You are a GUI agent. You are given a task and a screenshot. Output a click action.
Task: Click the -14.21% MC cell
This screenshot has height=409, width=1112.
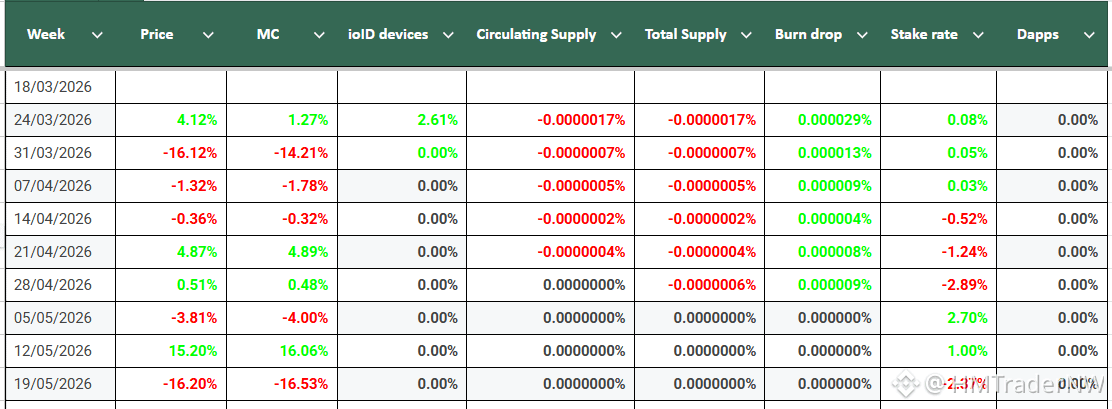[282, 153]
